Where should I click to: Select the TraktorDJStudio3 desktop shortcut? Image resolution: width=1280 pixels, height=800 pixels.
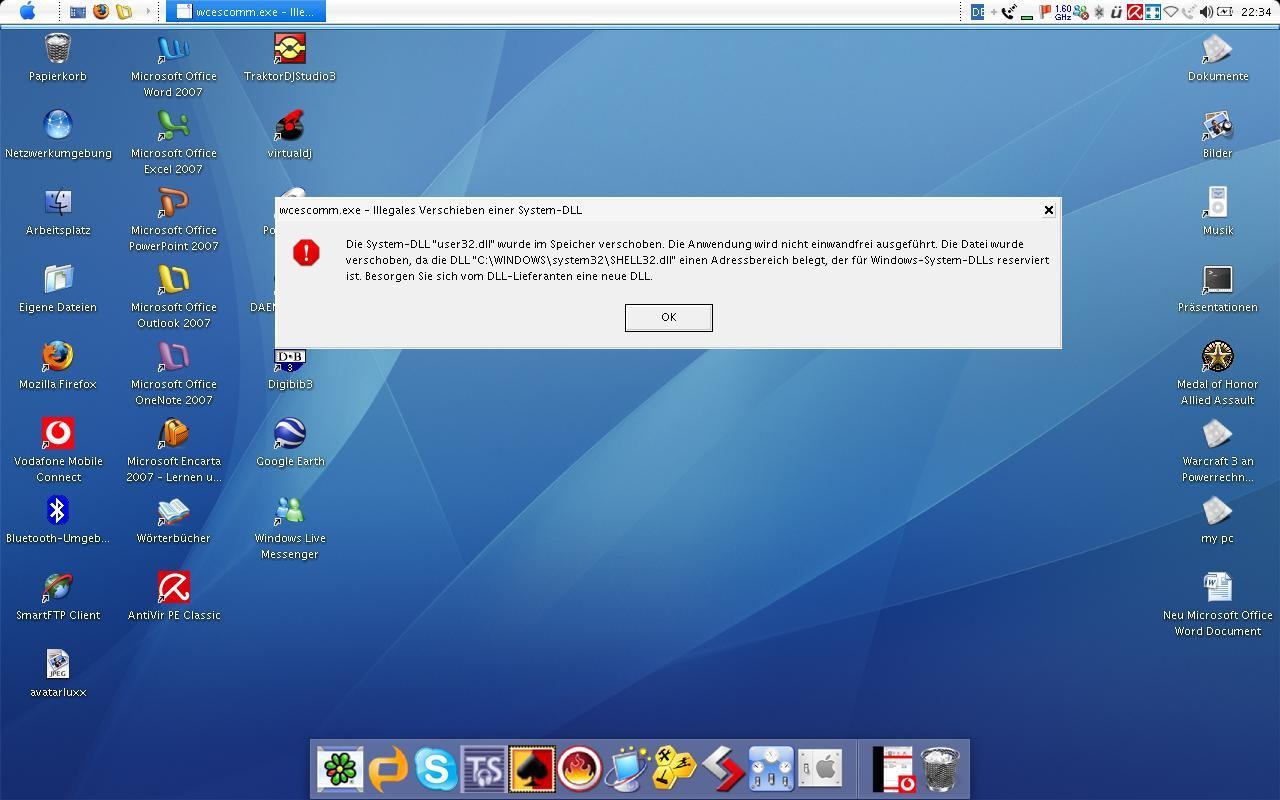(290, 58)
